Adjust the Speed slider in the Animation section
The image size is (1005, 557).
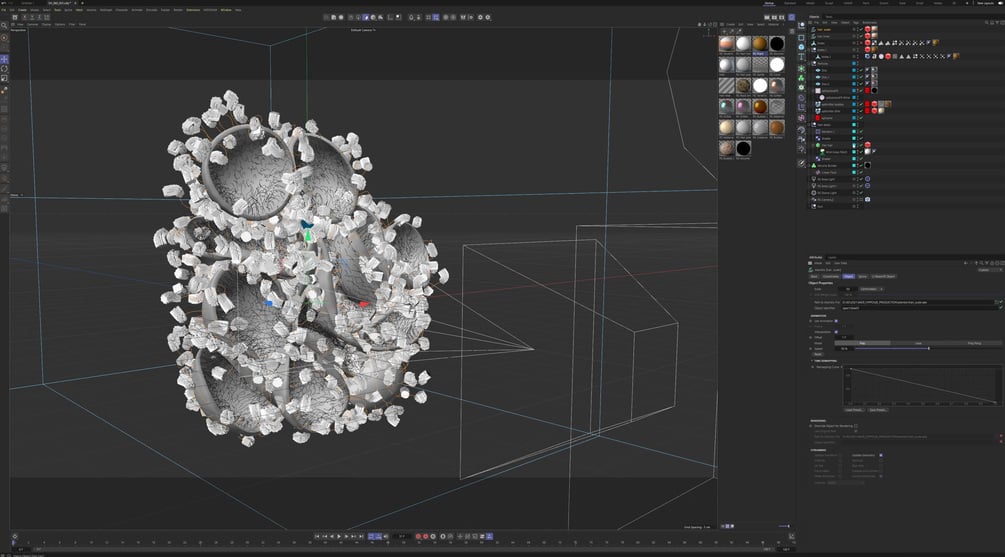[x=928, y=349]
